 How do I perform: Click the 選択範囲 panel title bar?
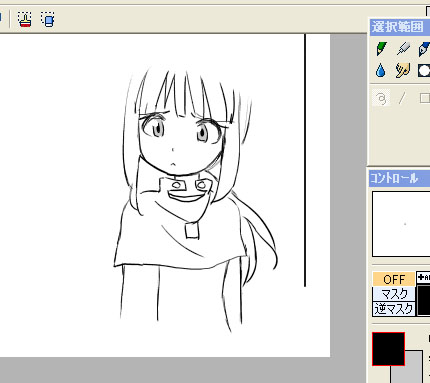[x=400, y=27]
